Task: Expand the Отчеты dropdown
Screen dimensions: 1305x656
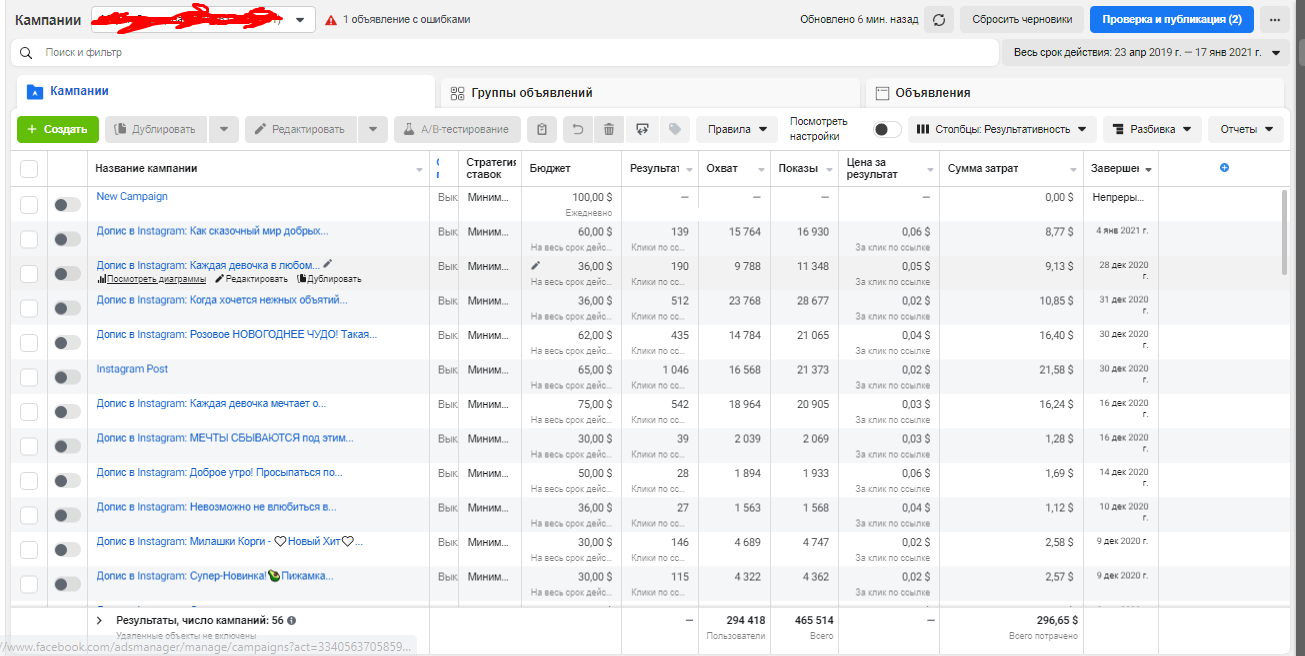Action: 1246,129
